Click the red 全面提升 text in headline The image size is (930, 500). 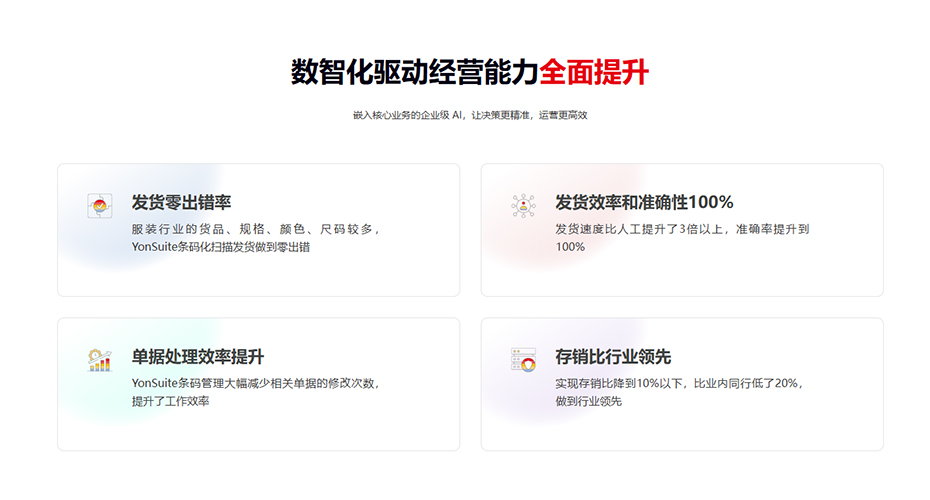click(594, 73)
